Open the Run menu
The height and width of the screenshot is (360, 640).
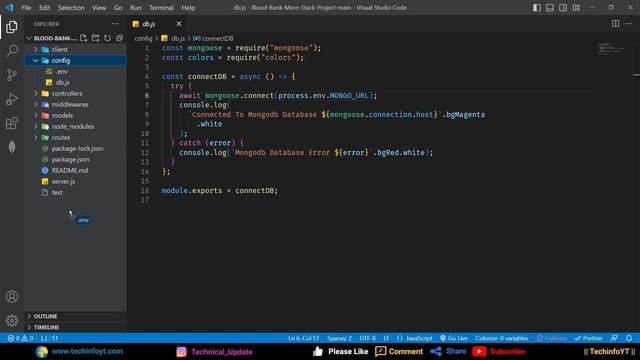click(x=136, y=8)
